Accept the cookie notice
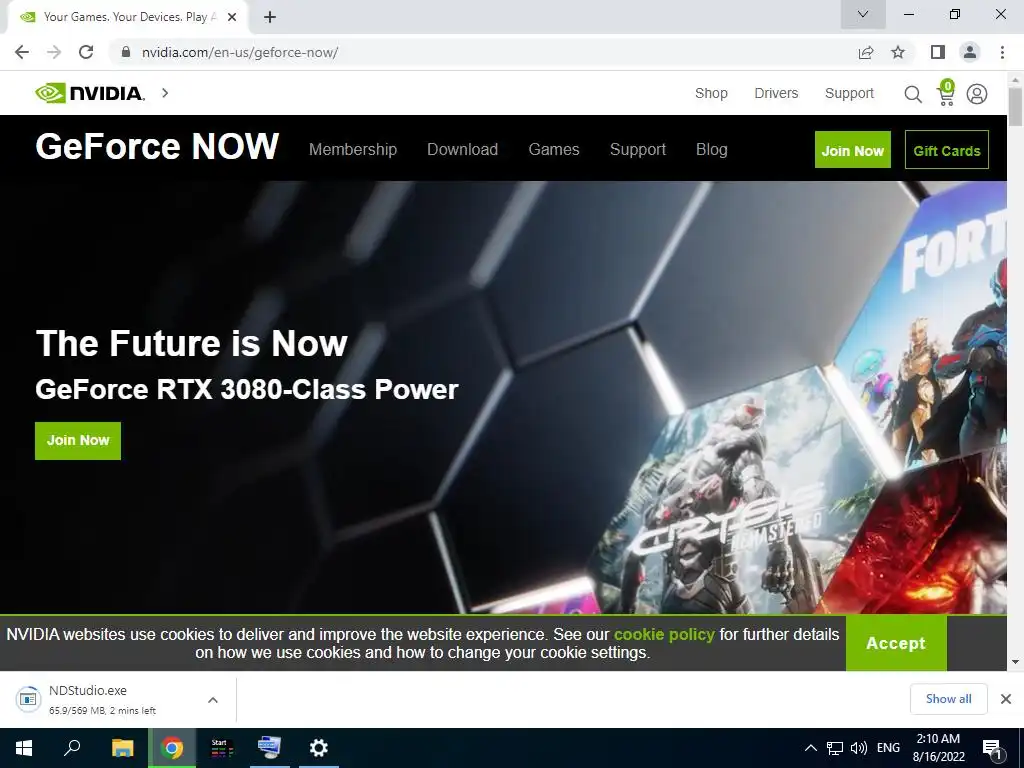The width and height of the screenshot is (1024, 768). click(895, 643)
